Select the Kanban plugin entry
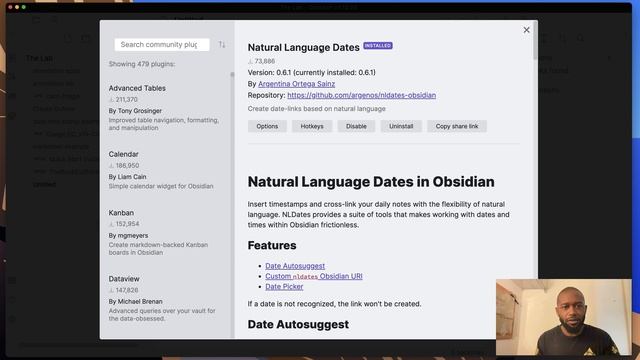 (165, 232)
